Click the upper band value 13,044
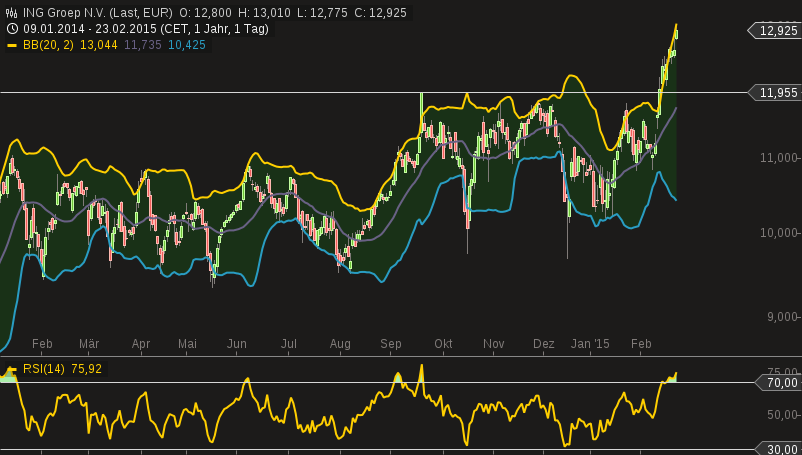This screenshot has height=455, width=802. (x=98, y=45)
